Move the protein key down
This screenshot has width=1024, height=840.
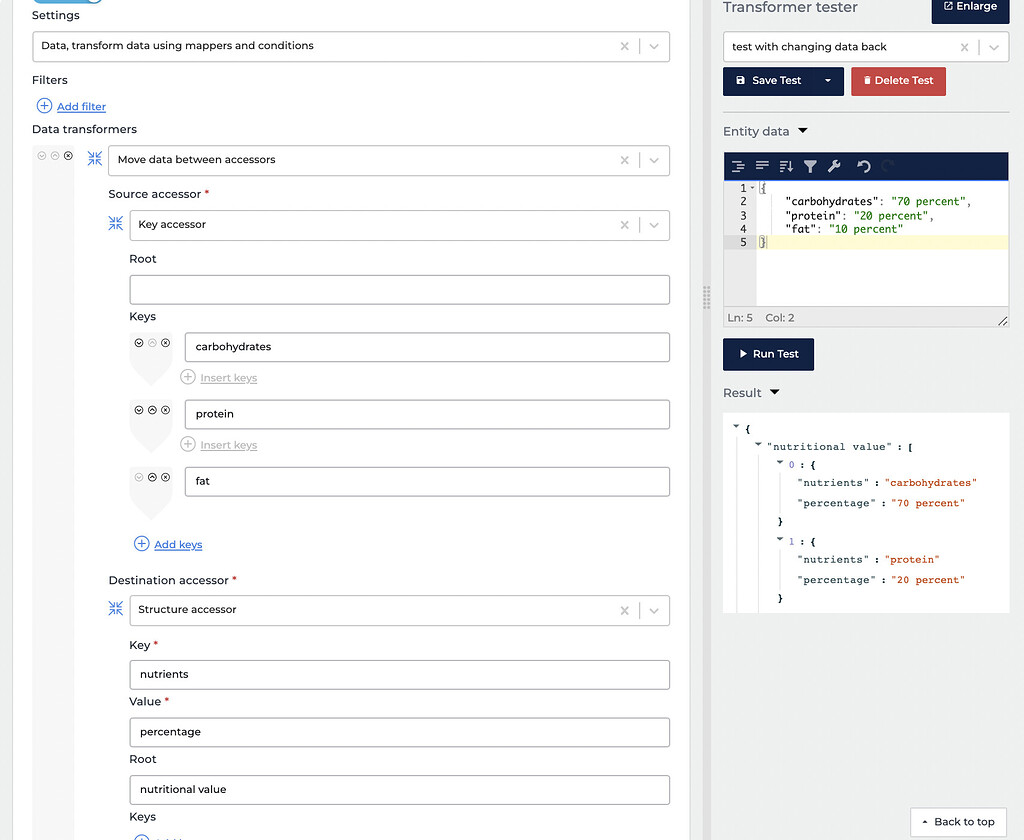tap(139, 410)
